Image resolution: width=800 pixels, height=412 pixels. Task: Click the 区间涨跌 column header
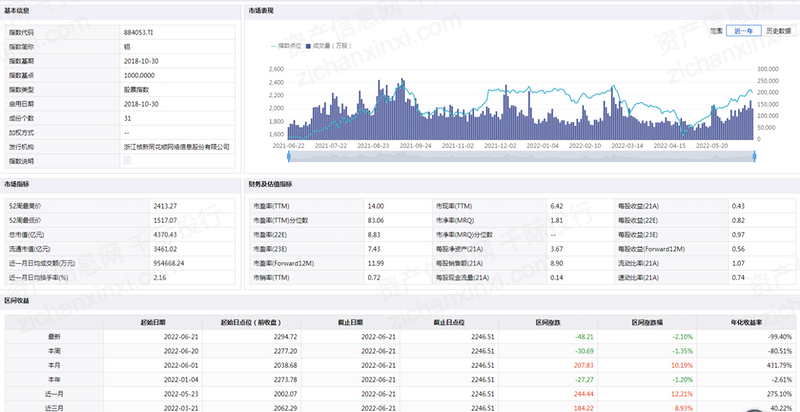tap(548, 322)
